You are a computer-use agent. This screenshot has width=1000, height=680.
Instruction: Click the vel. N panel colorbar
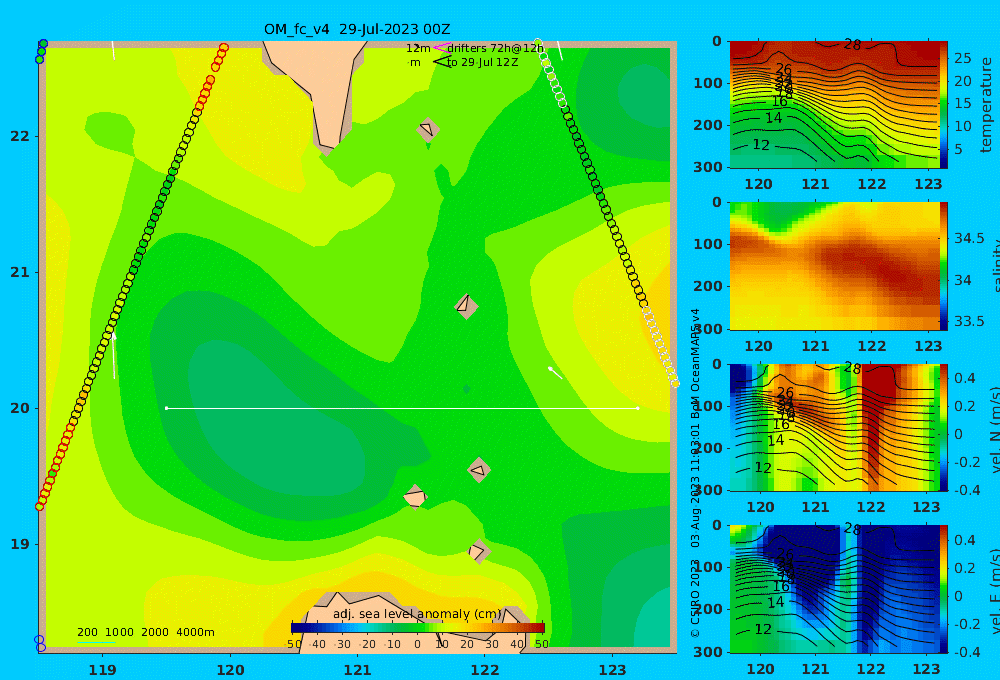coord(943,427)
